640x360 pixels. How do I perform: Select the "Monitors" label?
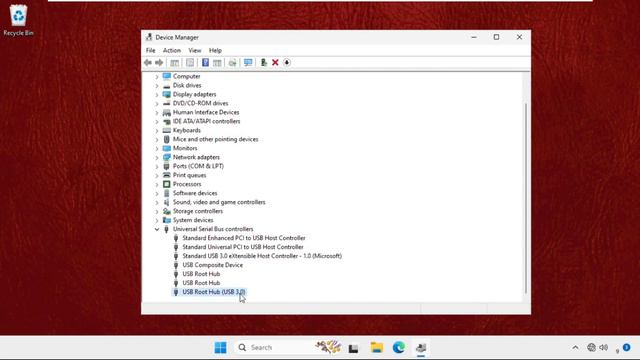coord(185,148)
